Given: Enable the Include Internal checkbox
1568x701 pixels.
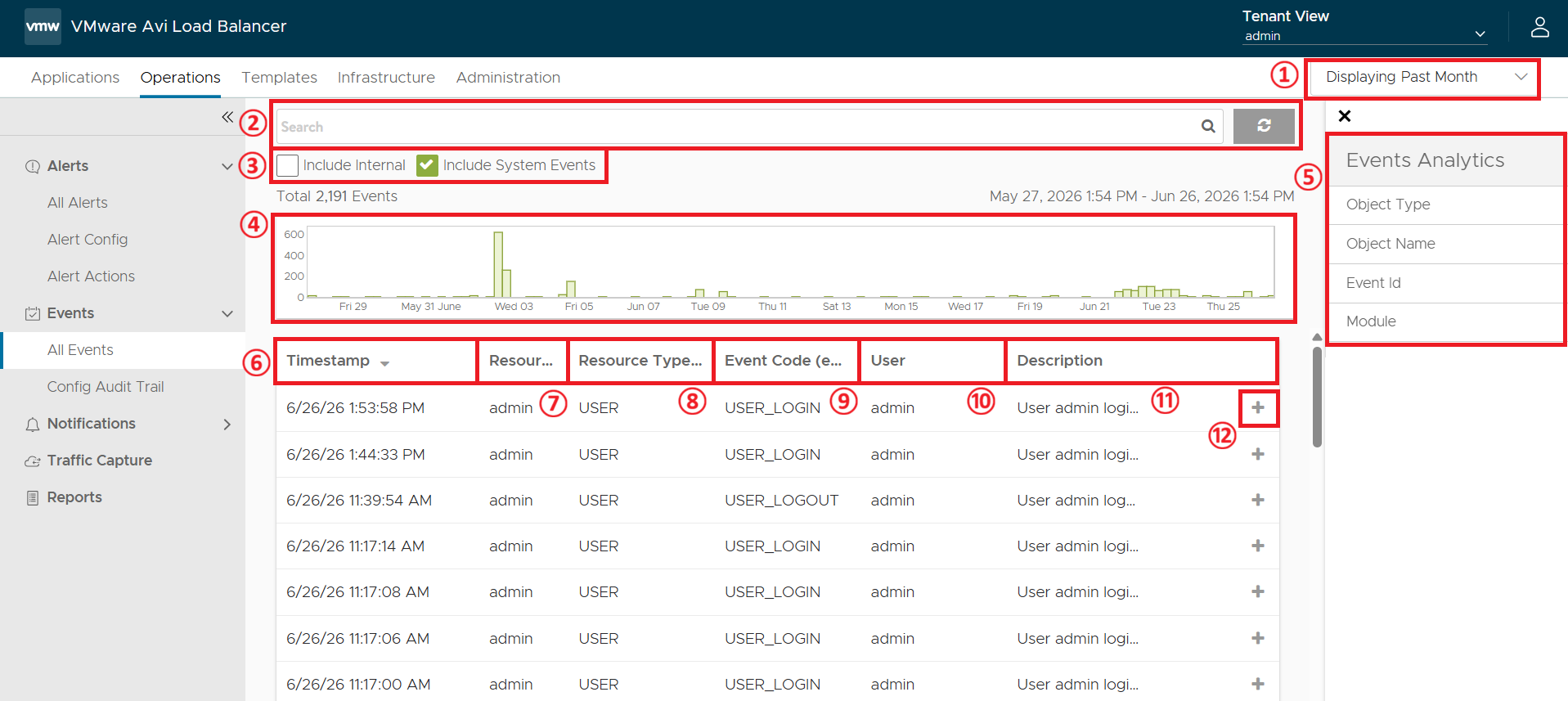Looking at the screenshot, I should 287,165.
